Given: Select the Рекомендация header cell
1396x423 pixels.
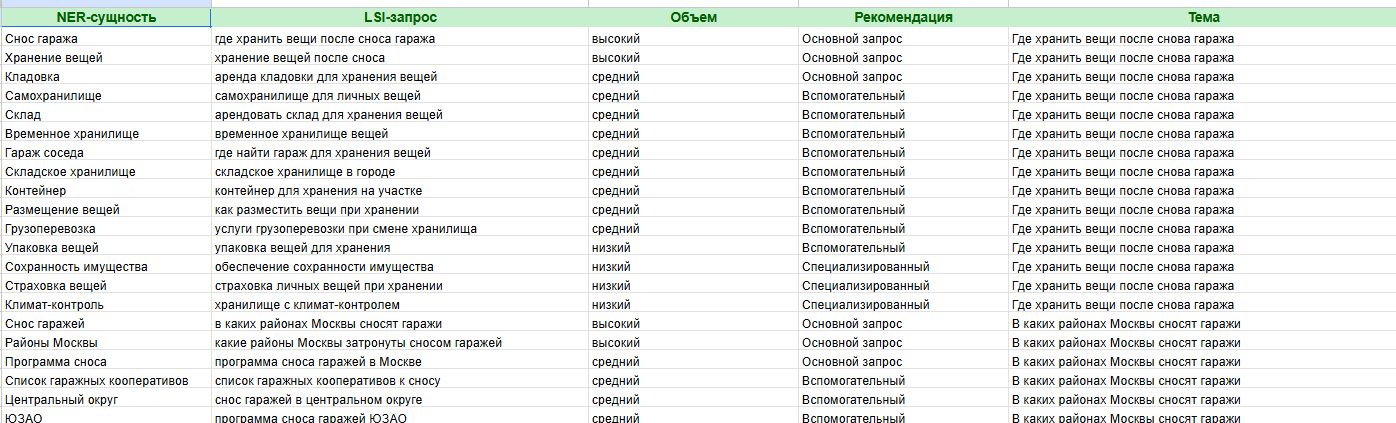Looking at the screenshot, I should [903, 18].
